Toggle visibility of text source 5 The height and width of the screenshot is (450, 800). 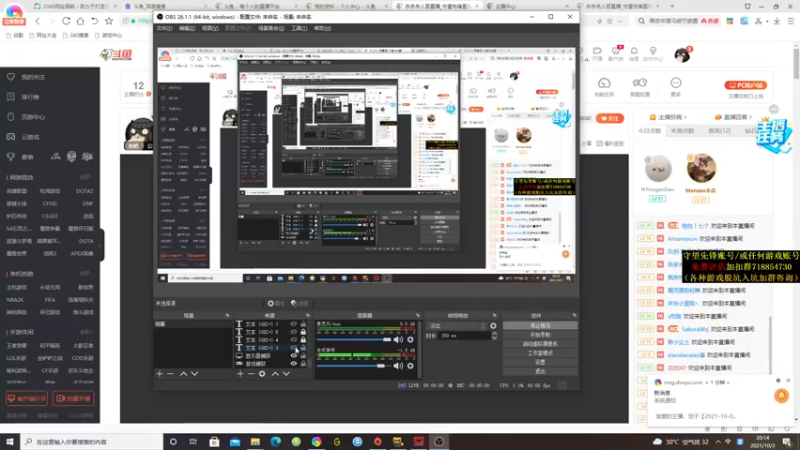(x=293, y=332)
